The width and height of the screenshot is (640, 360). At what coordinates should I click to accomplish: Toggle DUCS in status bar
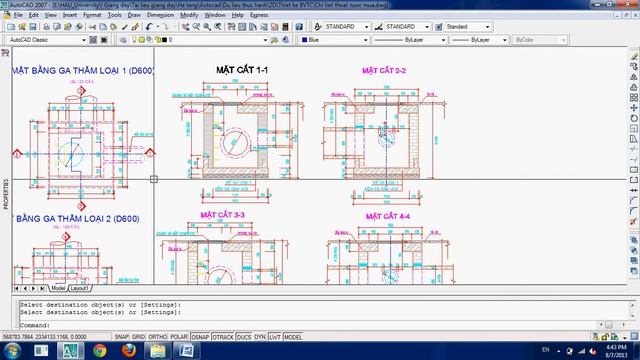click(x=244, y=337)
